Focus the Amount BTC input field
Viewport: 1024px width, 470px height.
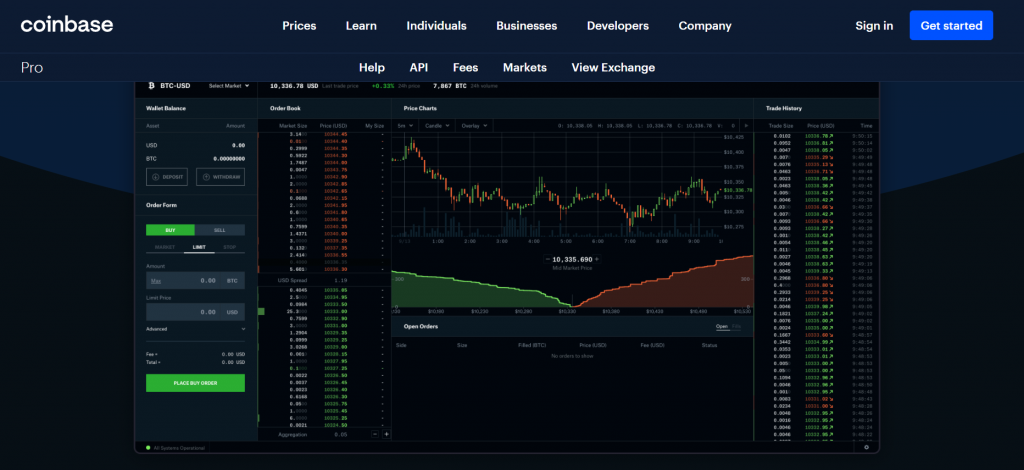coord(195,281)
